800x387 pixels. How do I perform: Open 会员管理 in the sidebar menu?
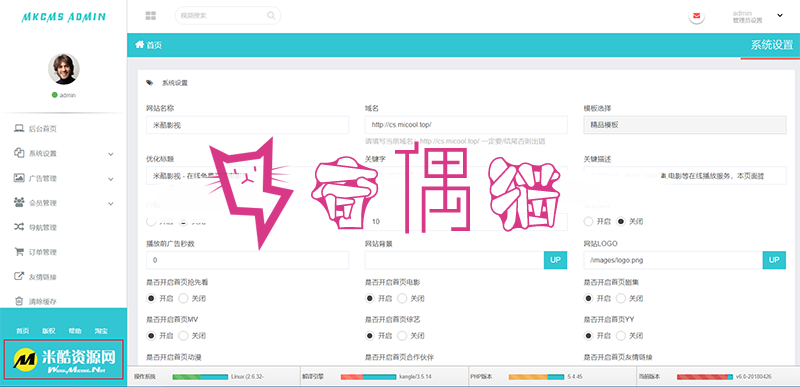coord(43,203)
